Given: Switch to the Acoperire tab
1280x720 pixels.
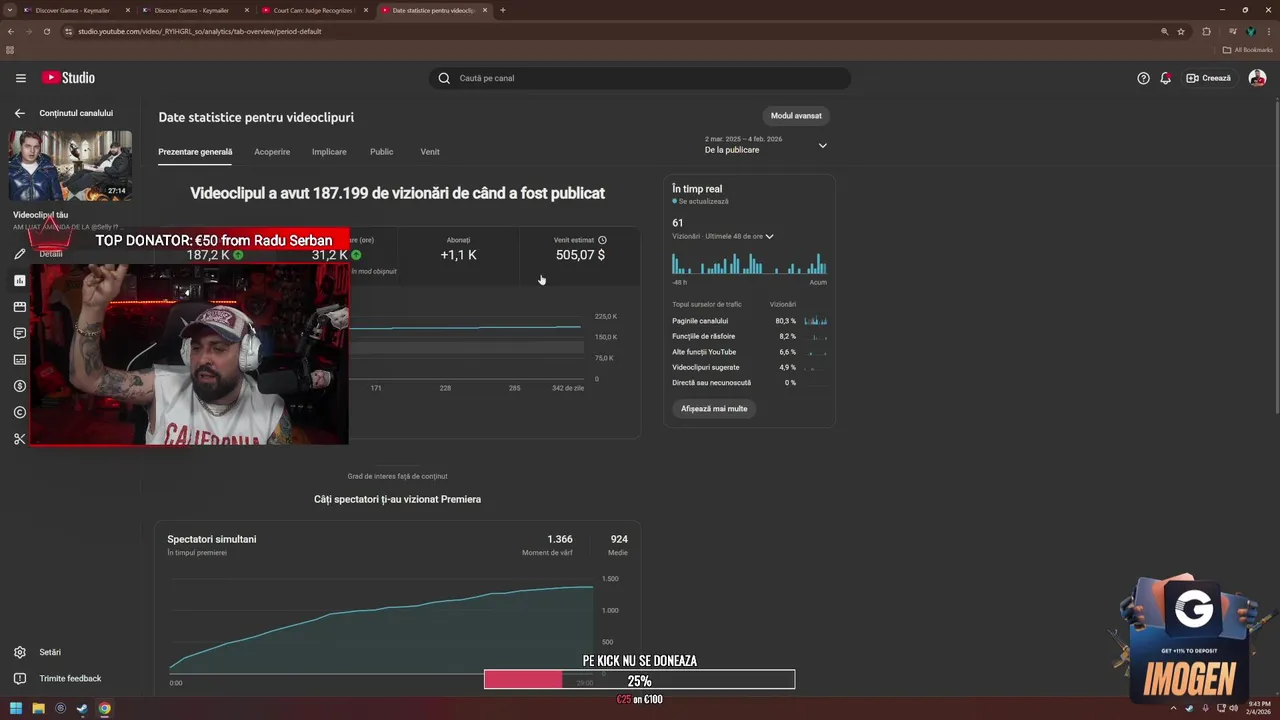Looking at the screenshot, I should click(x=272, y=152).
